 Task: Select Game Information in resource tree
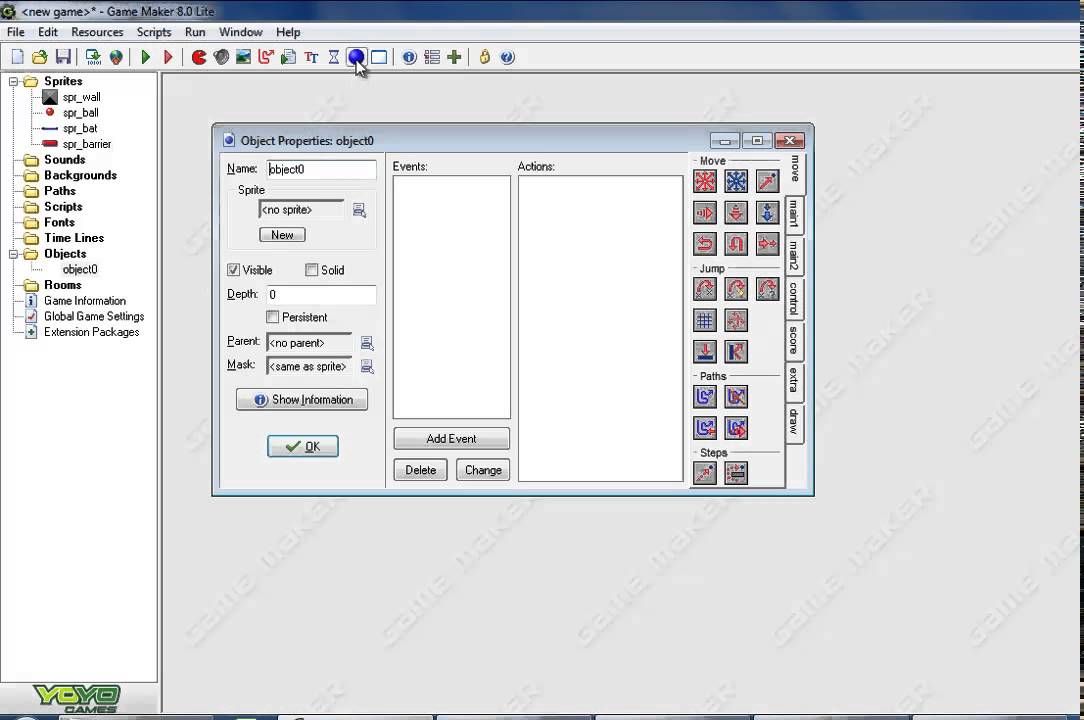84,301
